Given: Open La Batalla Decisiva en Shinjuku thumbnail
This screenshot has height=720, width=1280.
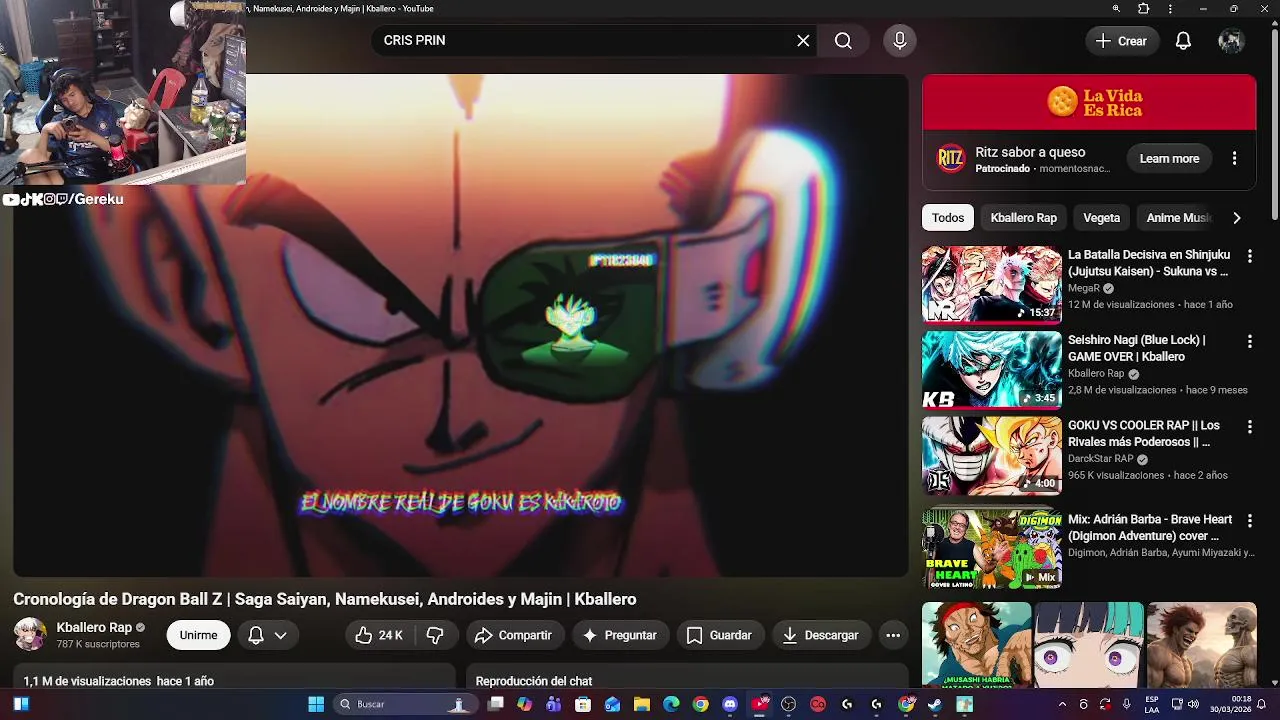Looking at the screenshot, I should [991, 284].
